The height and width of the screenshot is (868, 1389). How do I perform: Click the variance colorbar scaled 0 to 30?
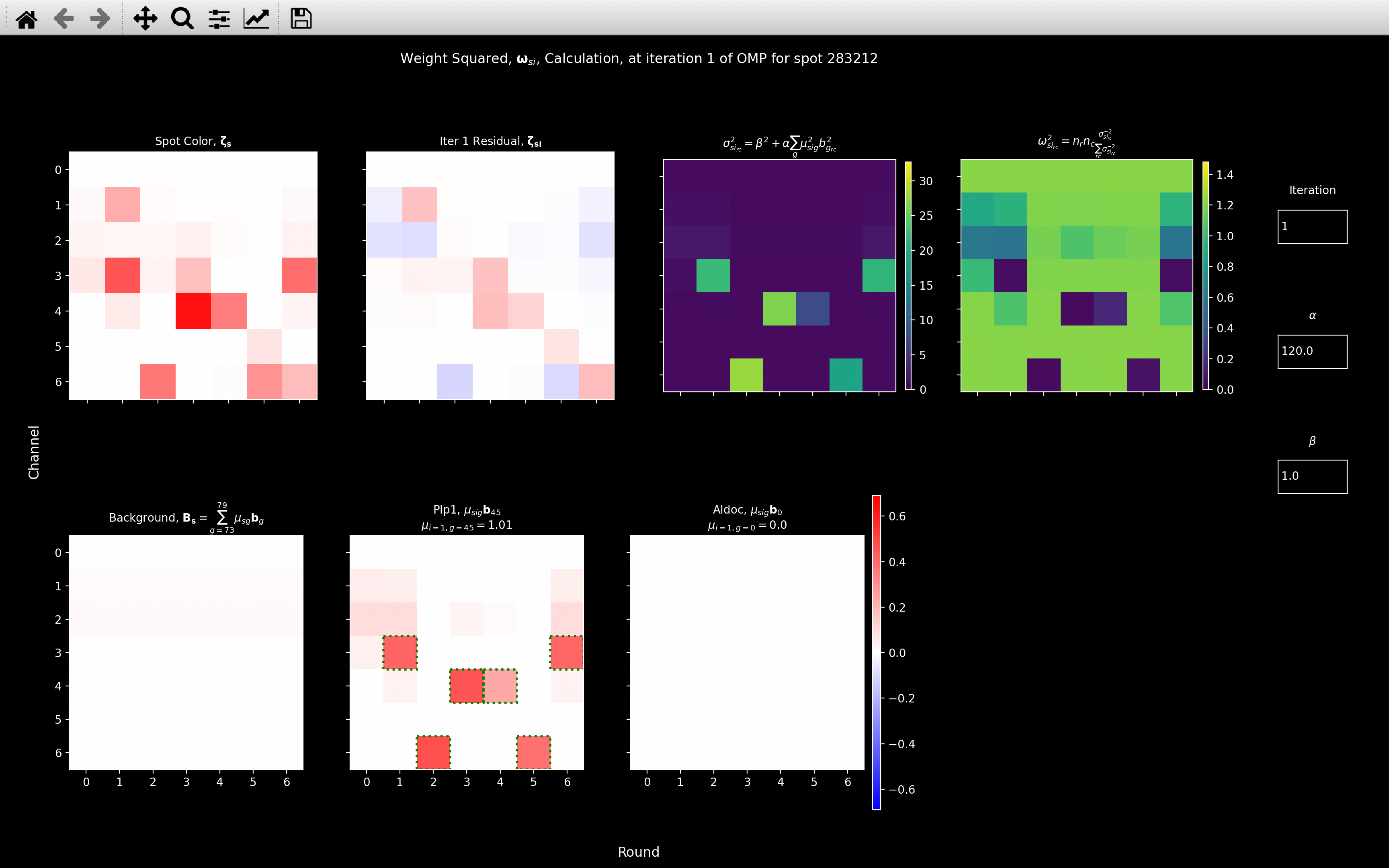[x=908, y=276]
